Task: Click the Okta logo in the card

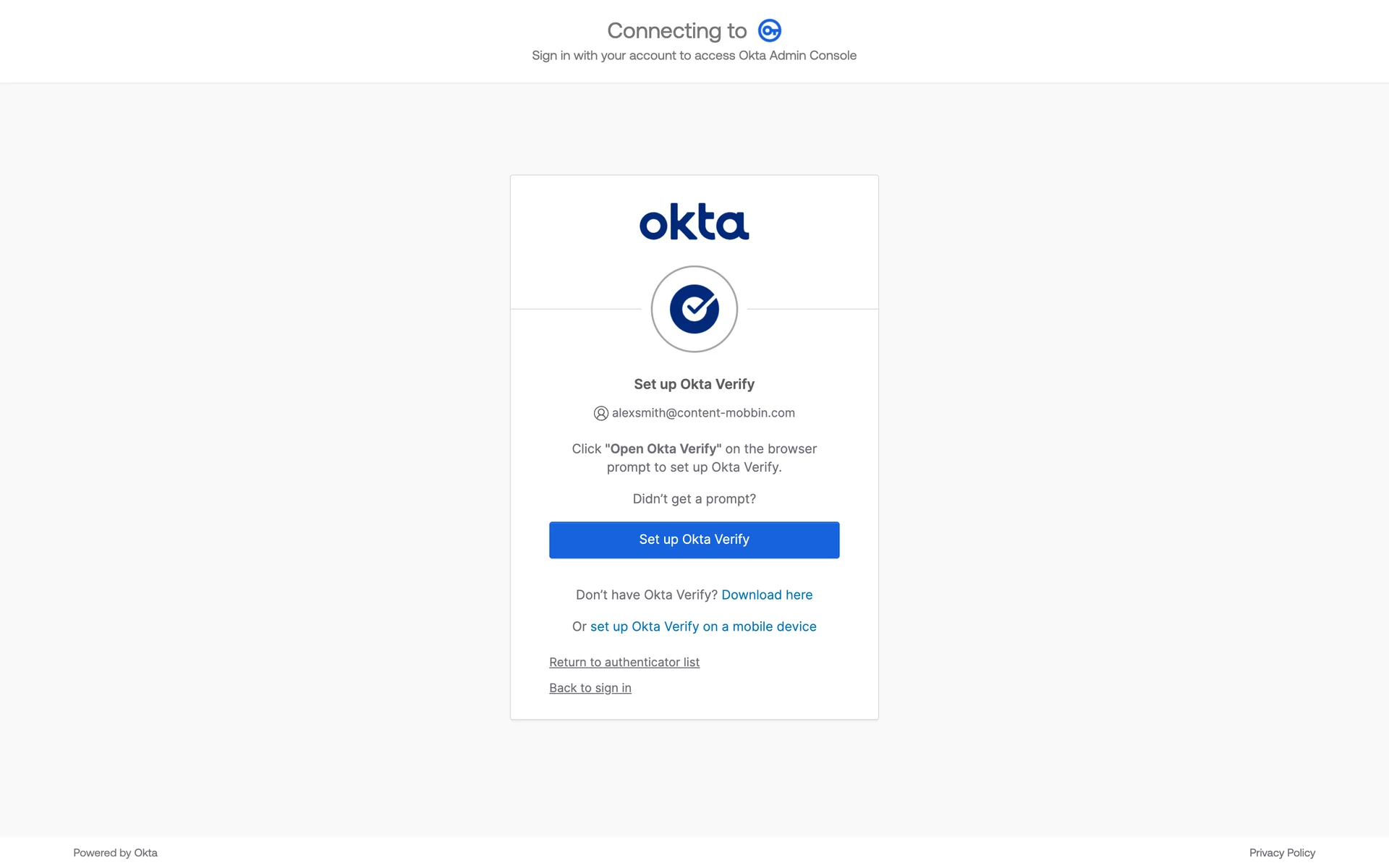Action: tap(694, 221)
